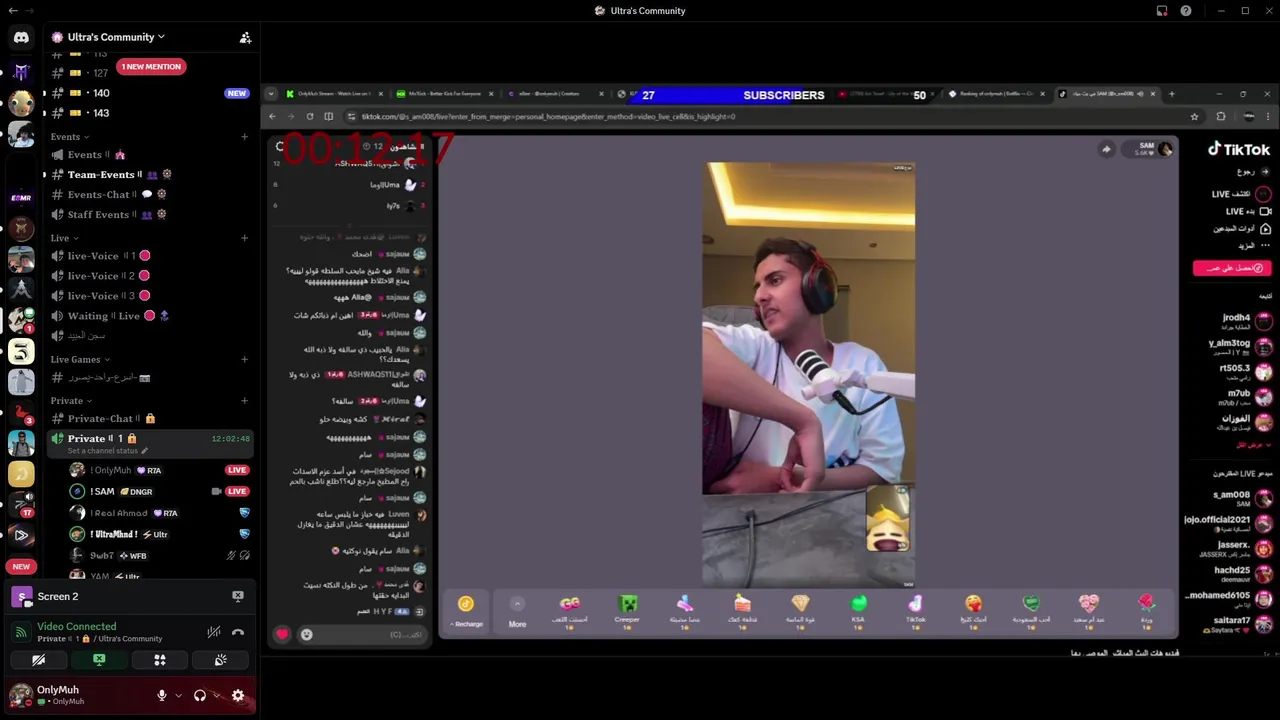
Task: Open browser extensions puzzle icon
Action: click(1220, 117)
